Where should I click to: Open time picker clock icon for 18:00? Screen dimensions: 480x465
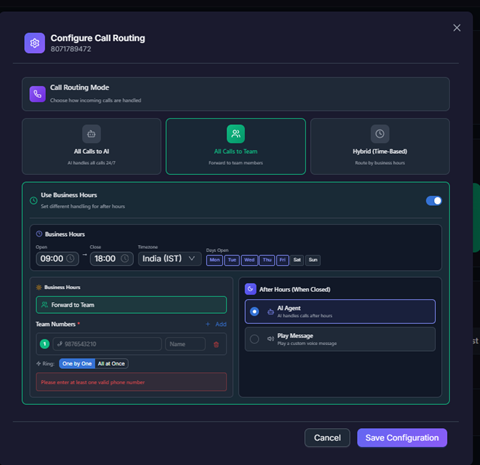click(125, 259)
